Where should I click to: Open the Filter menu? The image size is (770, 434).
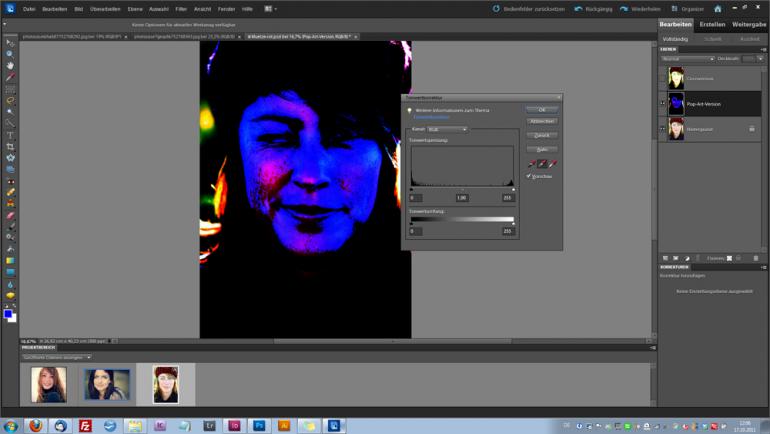[181, 9]
